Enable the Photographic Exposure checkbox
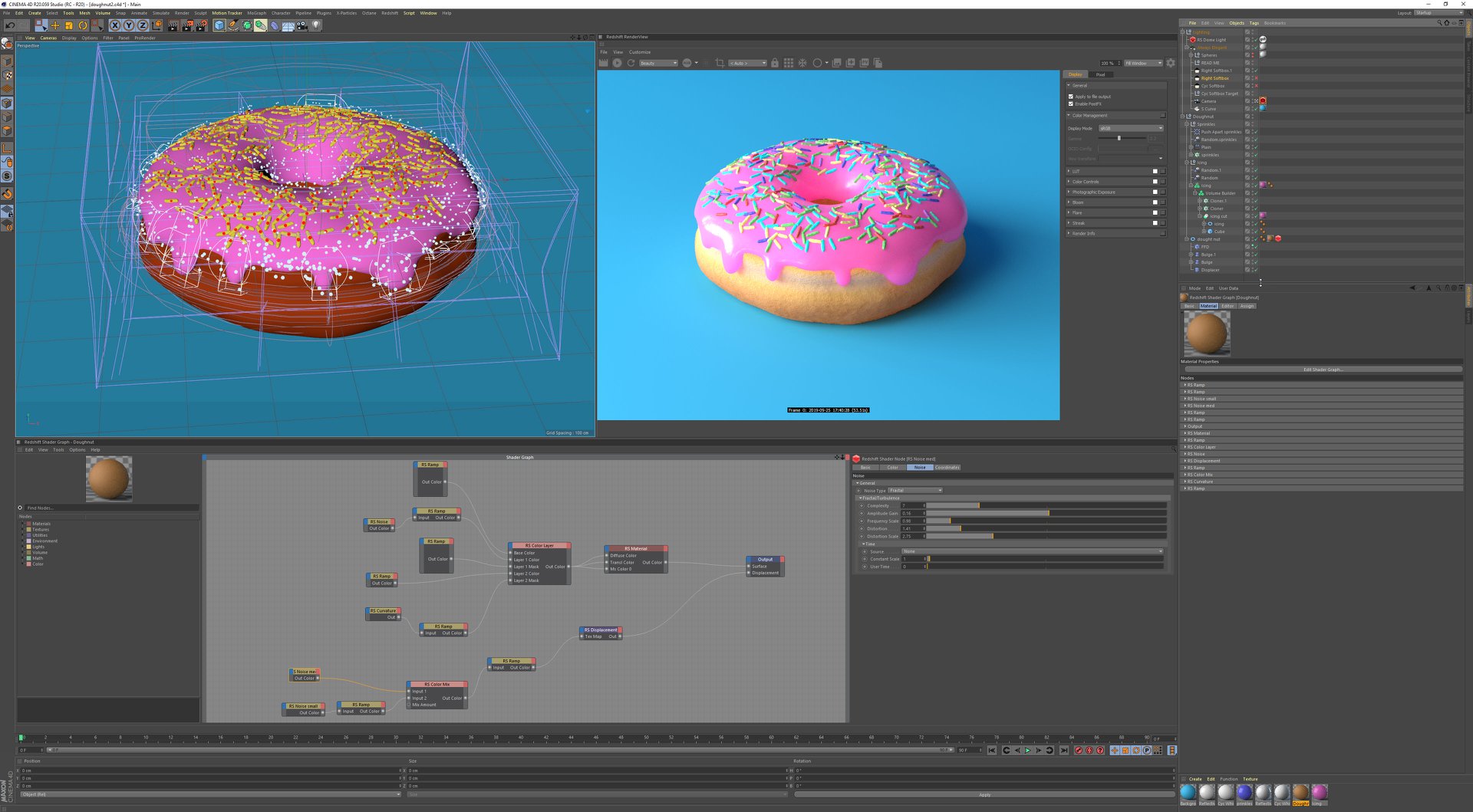Viewport: 1473px width, 812px height. 1155,192
